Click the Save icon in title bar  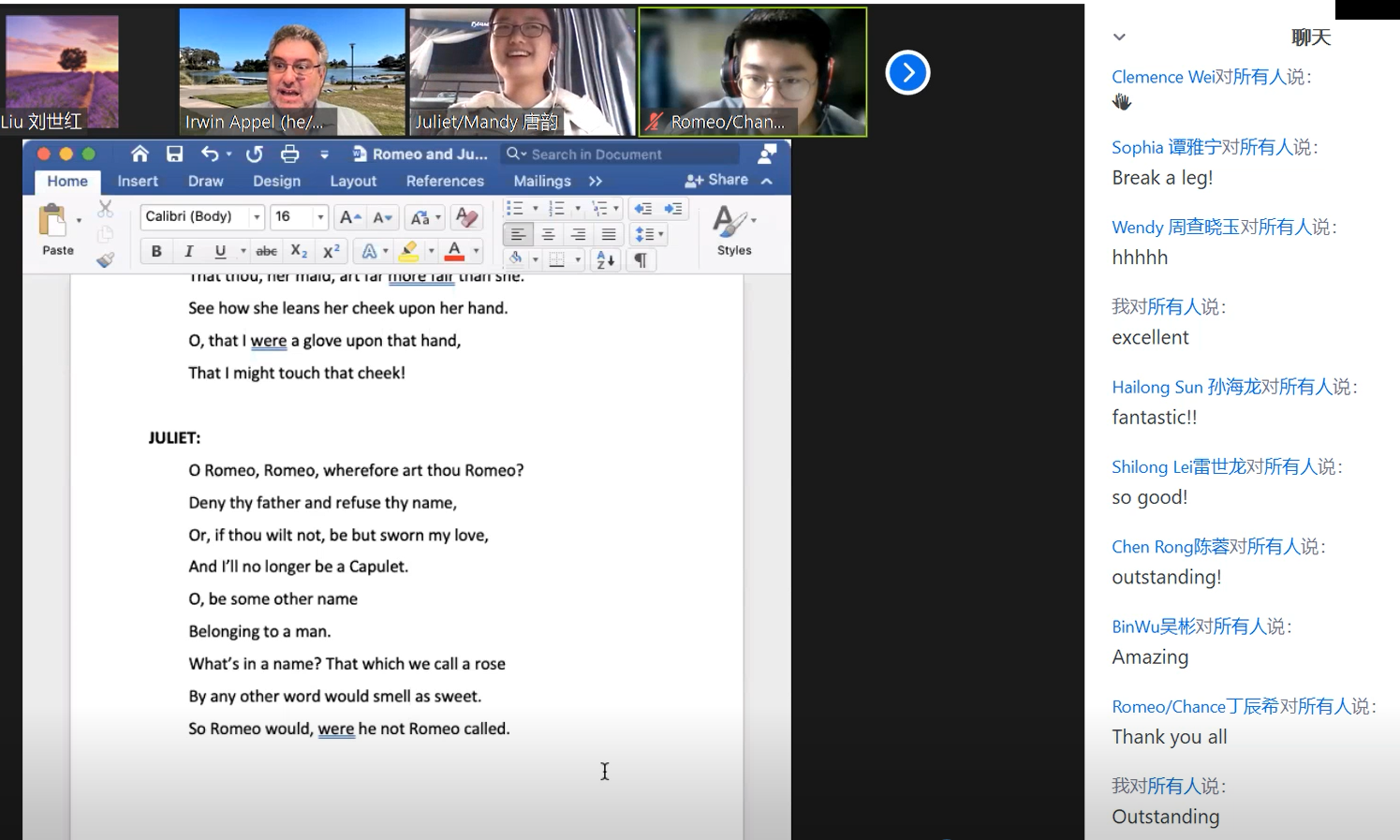click(x=174, y=155)
